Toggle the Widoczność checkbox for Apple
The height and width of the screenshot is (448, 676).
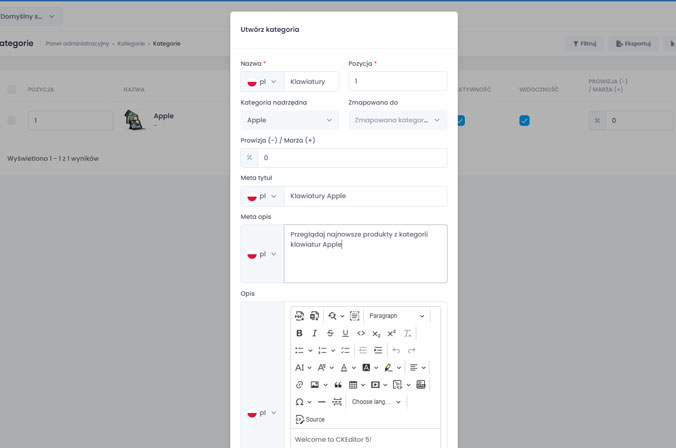coord(524,121)
